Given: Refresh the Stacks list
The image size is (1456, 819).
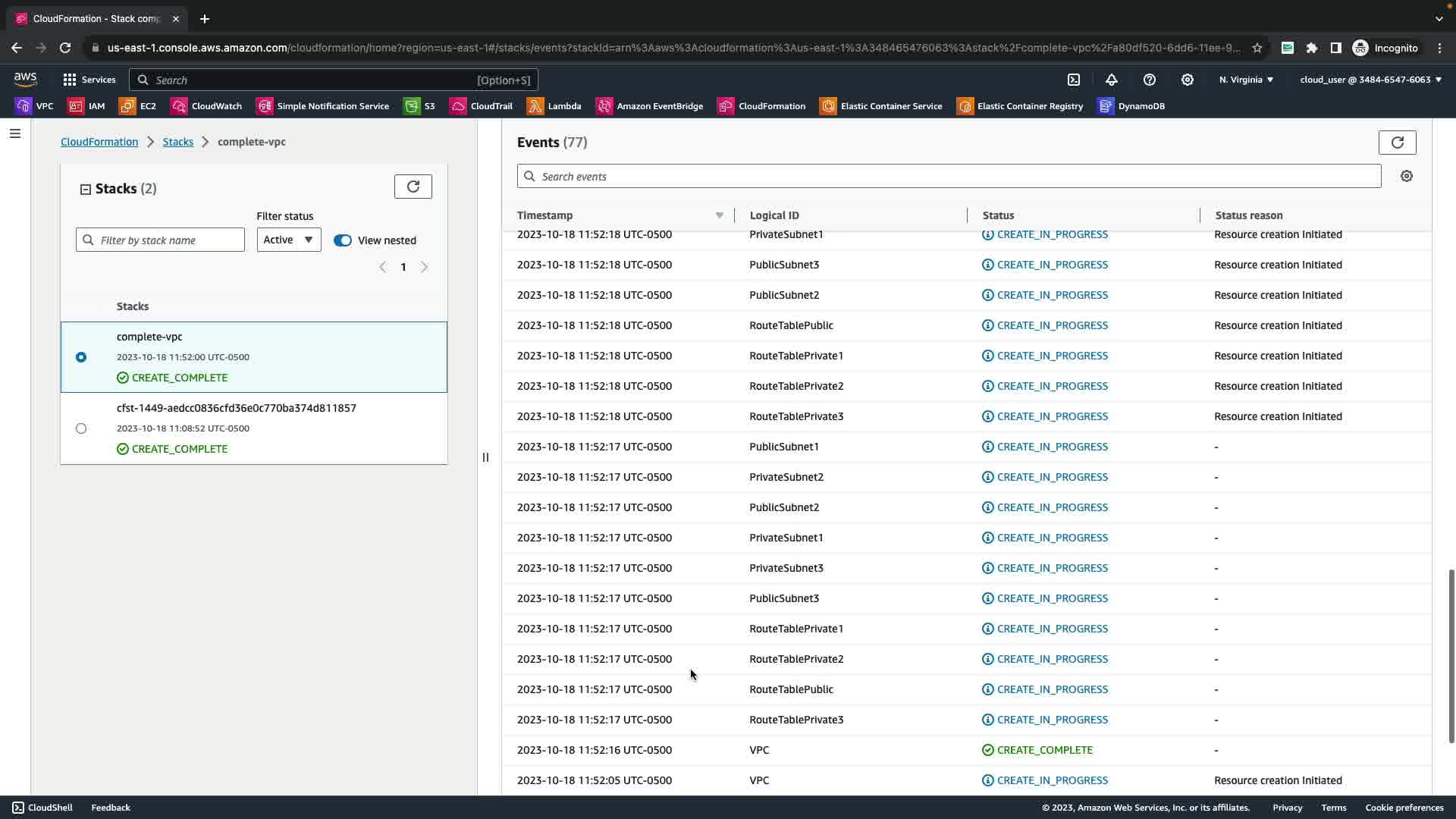Looking at the screenshot, I should pos(413,187).
